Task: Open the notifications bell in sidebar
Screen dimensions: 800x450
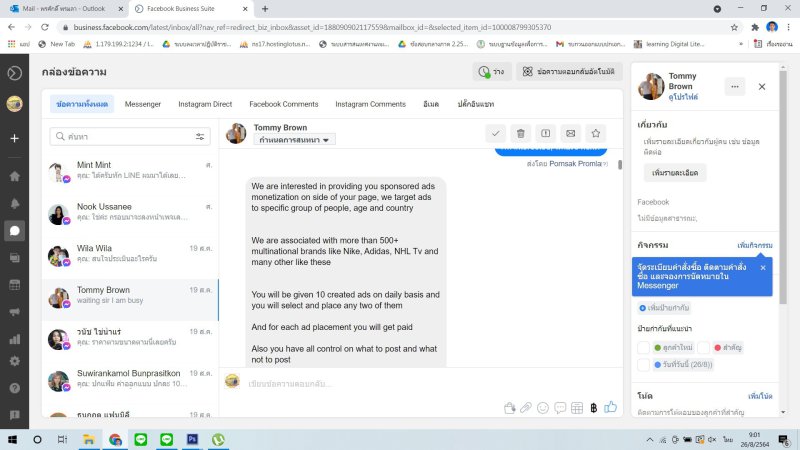Action: coord(14,204)
